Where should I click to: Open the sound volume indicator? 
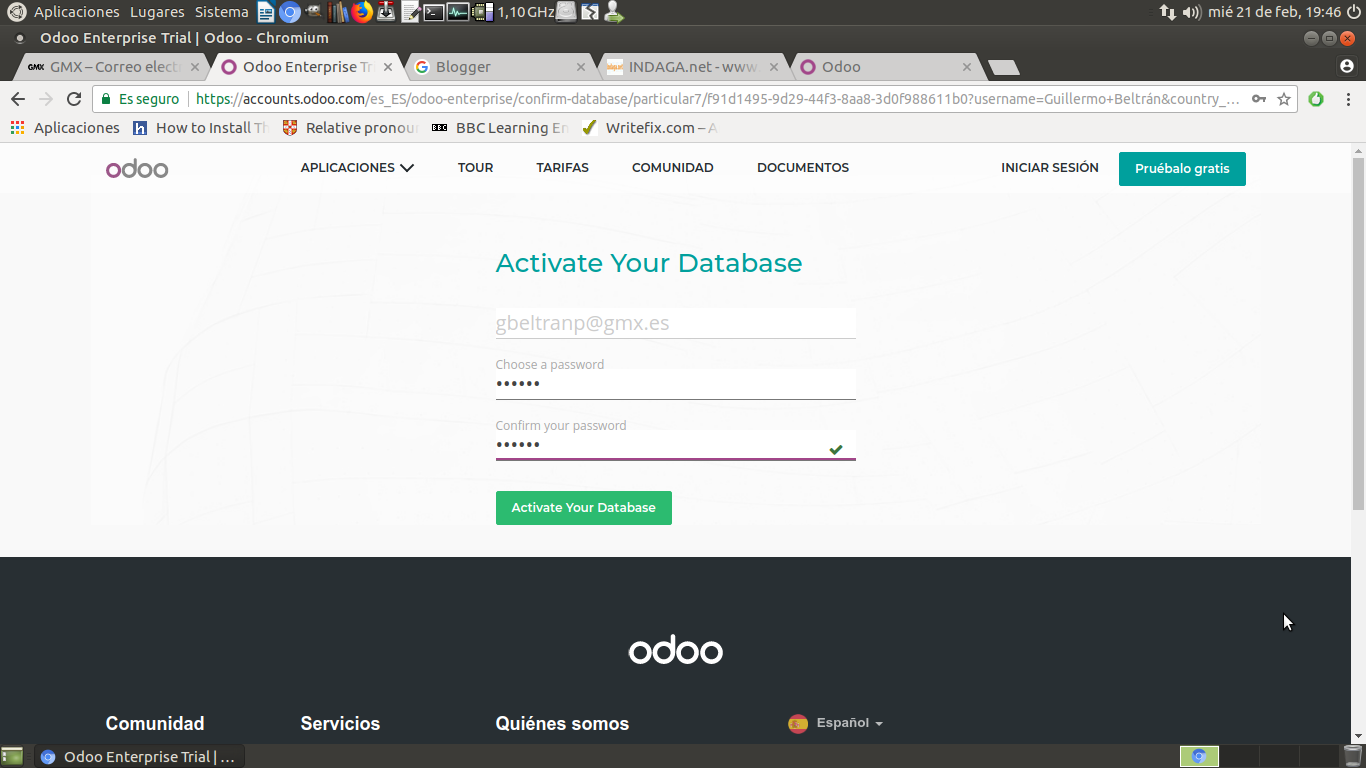1191,12
